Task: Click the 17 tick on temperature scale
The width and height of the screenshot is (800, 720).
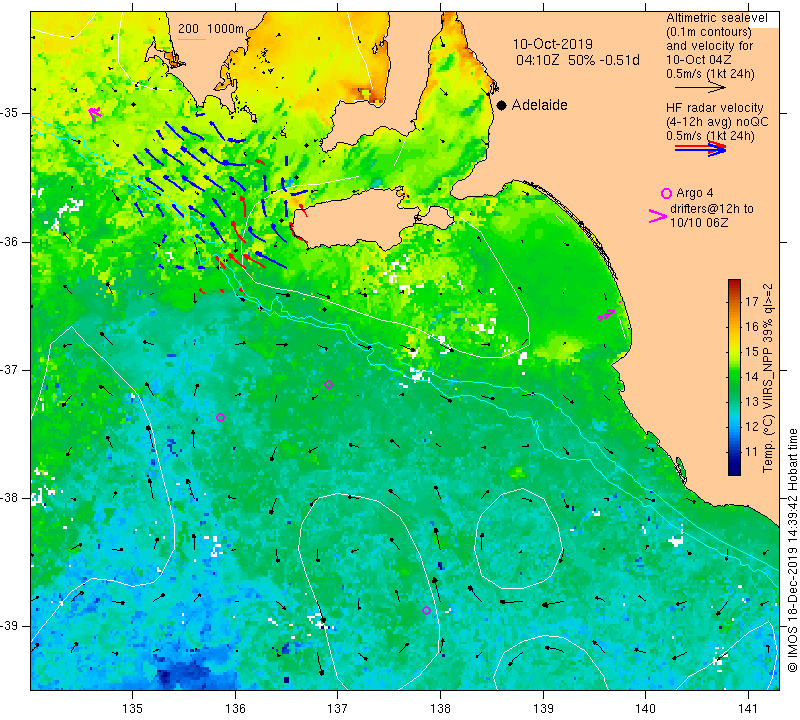Action: (x=752, y=301)
